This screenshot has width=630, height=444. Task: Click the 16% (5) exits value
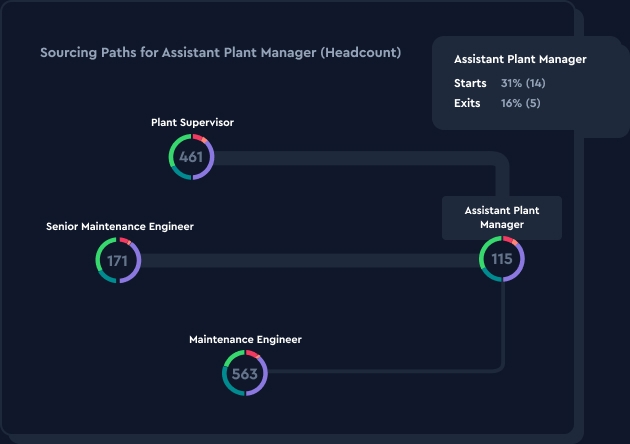coord(520,103)
